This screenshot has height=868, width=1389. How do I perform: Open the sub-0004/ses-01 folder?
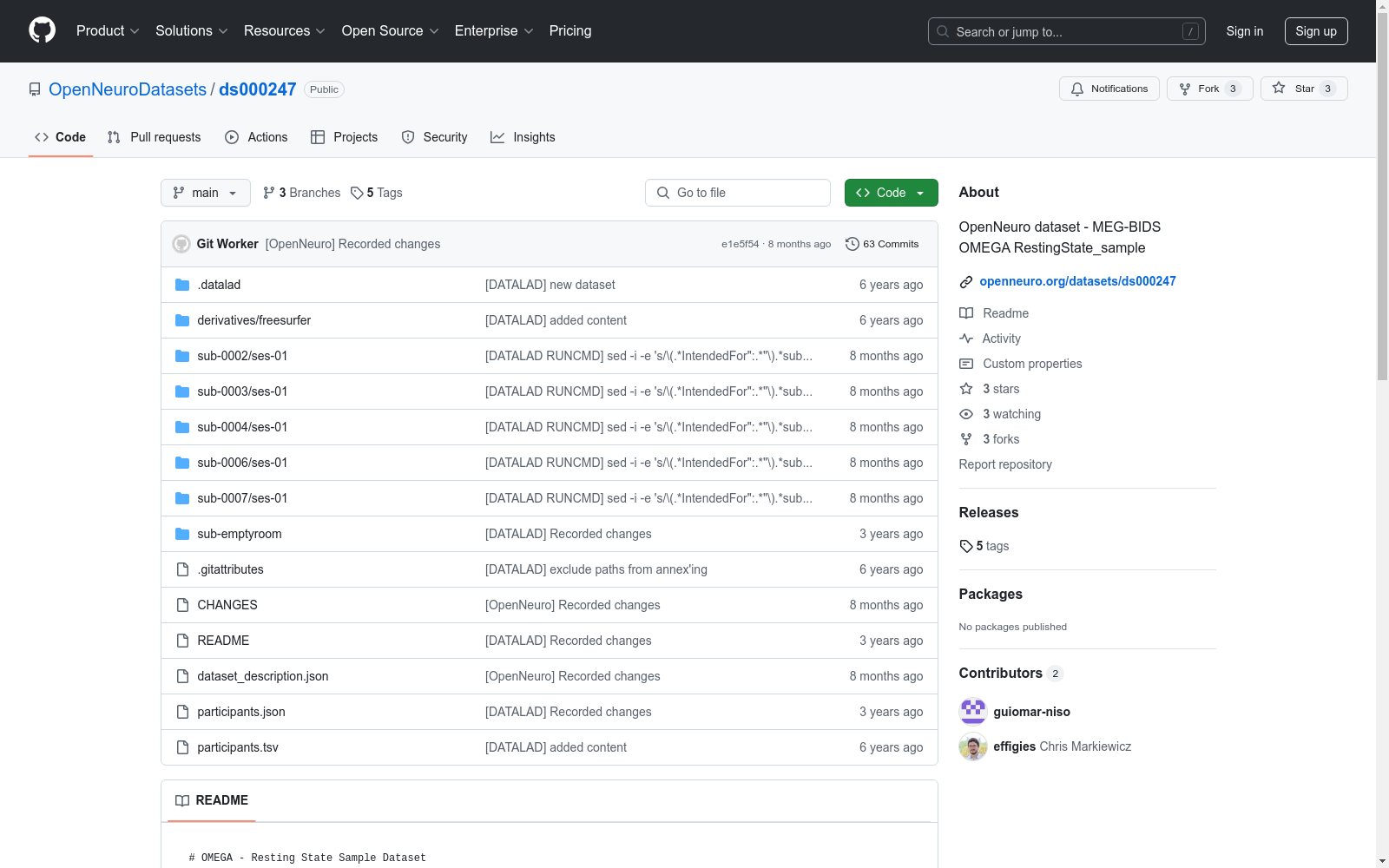pos(242,427)
